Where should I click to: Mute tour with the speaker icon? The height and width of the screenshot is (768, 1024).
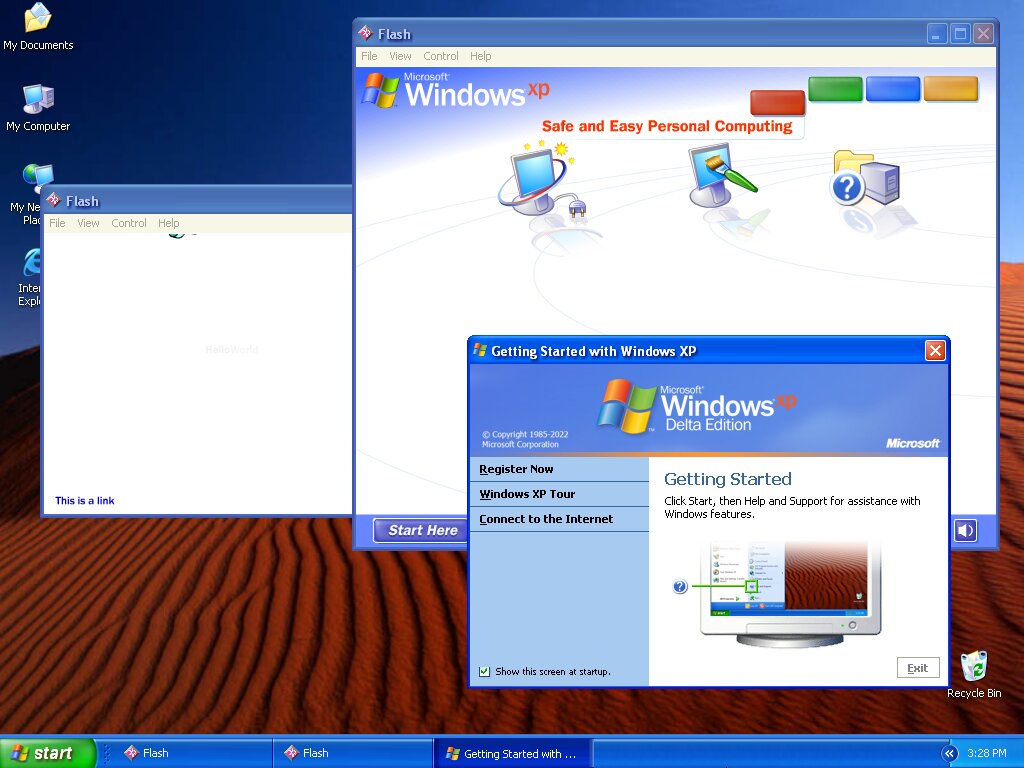click(x=965, y=530)
